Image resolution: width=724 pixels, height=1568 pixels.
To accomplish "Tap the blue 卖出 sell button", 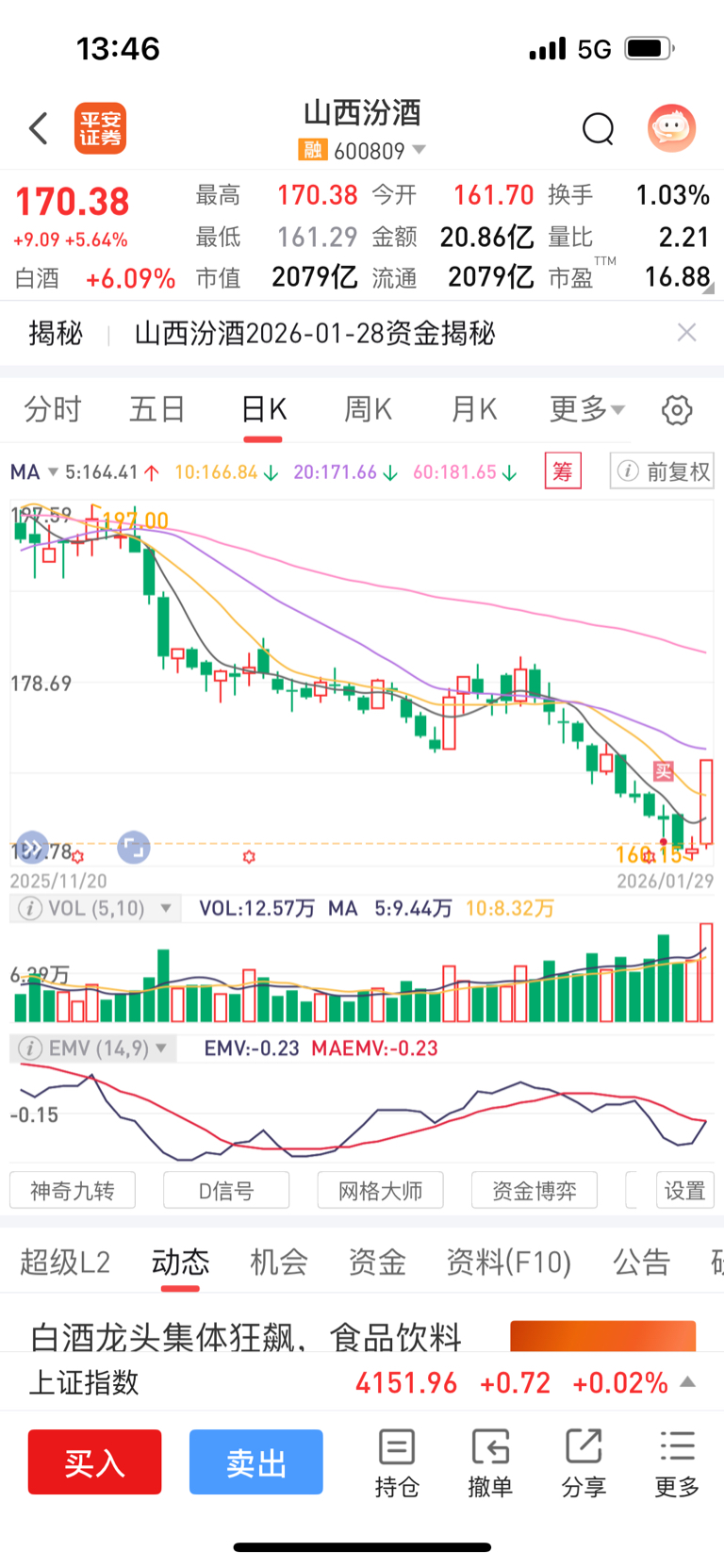I will (x=256, y=1462).
